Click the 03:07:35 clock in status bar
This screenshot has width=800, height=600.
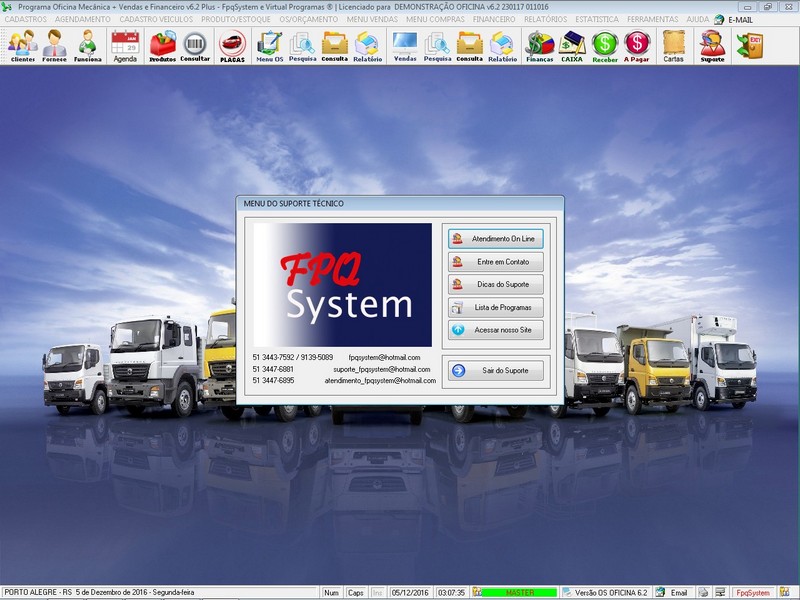(x=452, y=593)
